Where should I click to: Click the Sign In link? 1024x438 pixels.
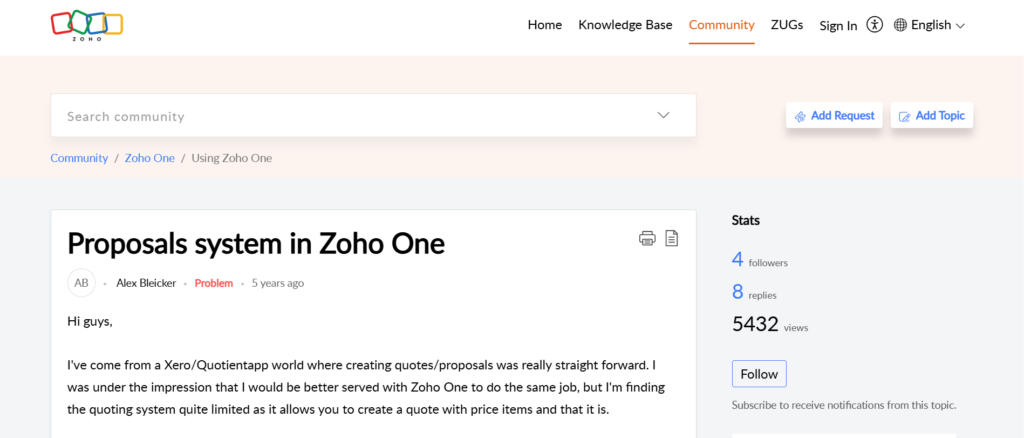[x=838, y=26]
